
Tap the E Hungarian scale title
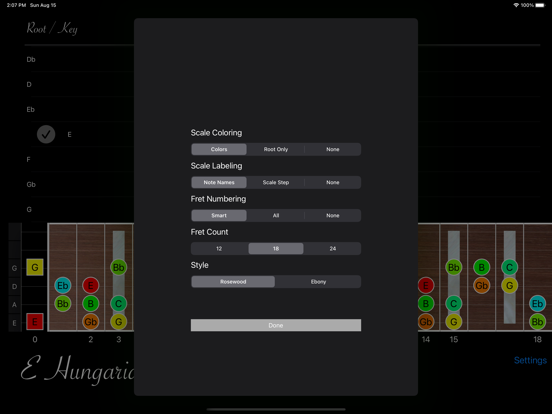pos(77,370)
